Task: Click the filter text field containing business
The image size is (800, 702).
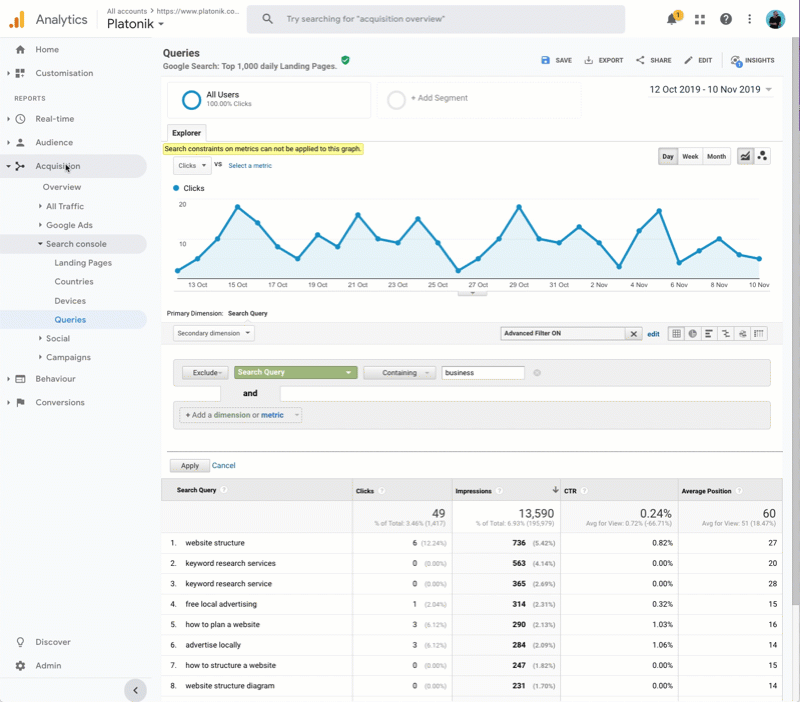Action: (483, 373)
